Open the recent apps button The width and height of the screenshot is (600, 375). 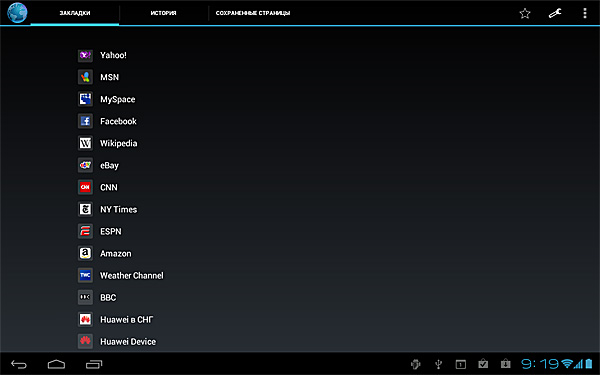pos(94,364)
